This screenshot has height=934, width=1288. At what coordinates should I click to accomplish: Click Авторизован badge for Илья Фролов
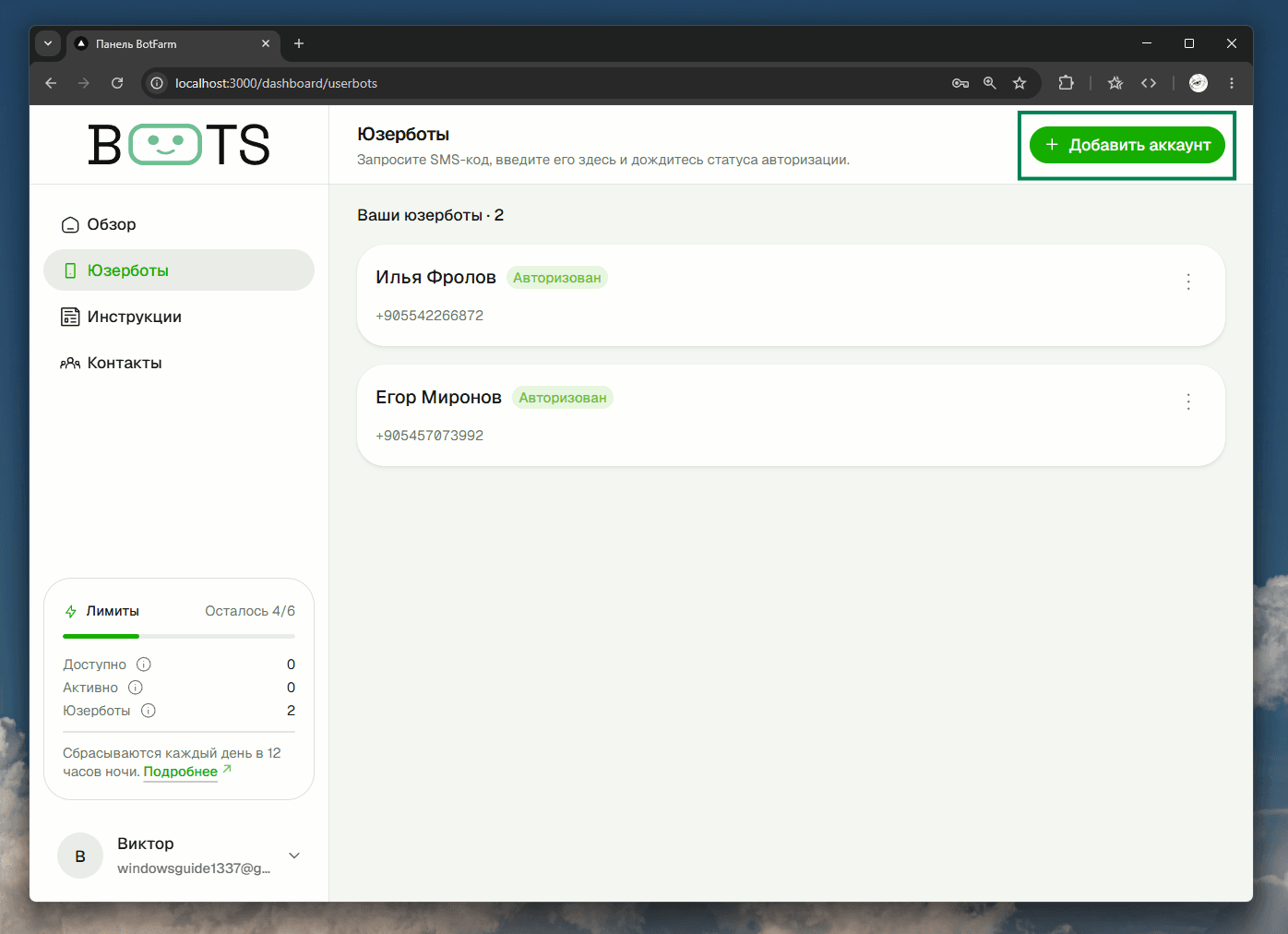tap(557, 278)
